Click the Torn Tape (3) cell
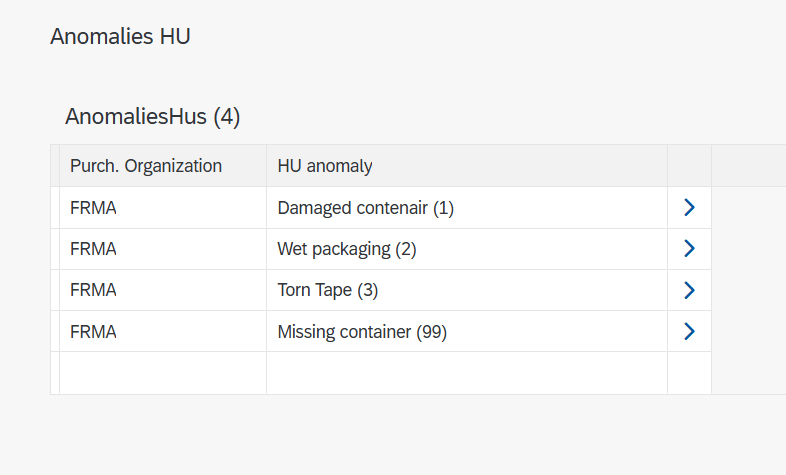 pos(327,290)
